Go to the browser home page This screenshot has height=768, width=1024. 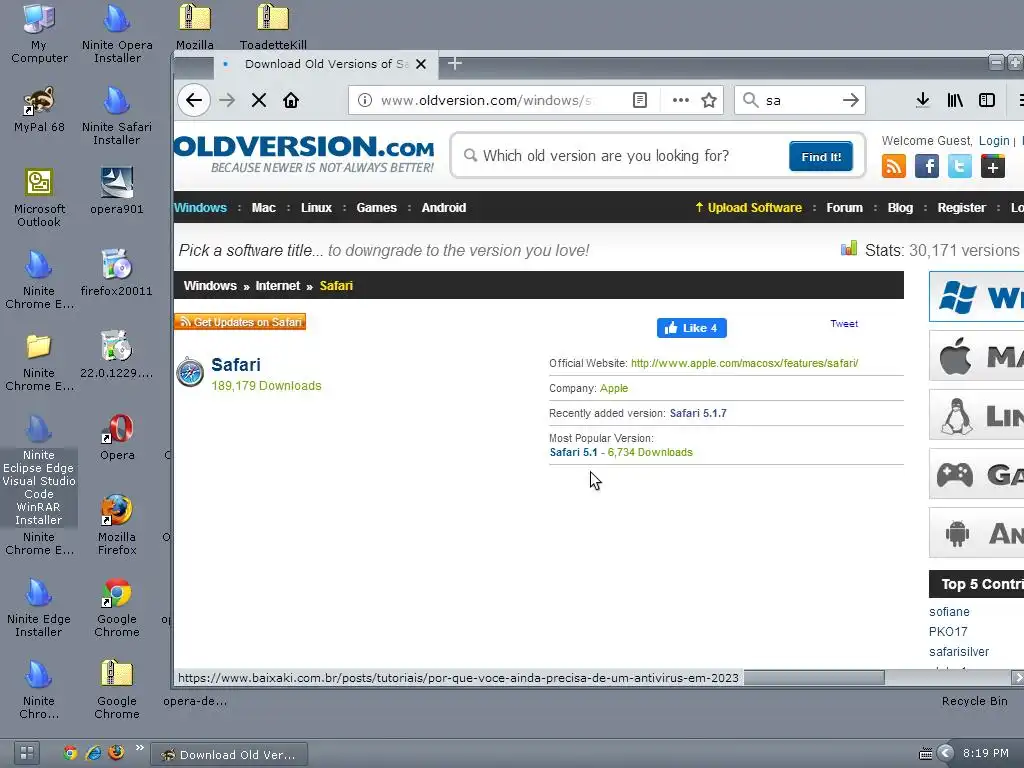coord(291,100)
